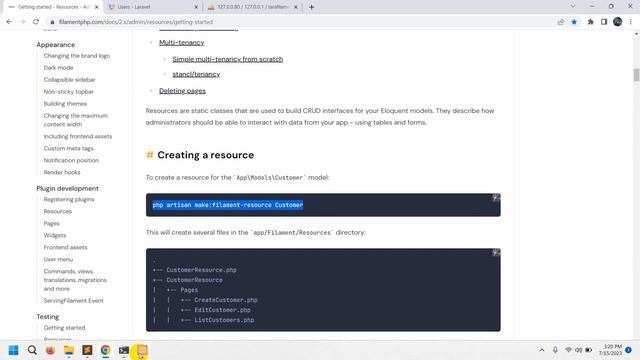Select the Getting started - Resources tab

pyautogui.click(x=53, y=7)
